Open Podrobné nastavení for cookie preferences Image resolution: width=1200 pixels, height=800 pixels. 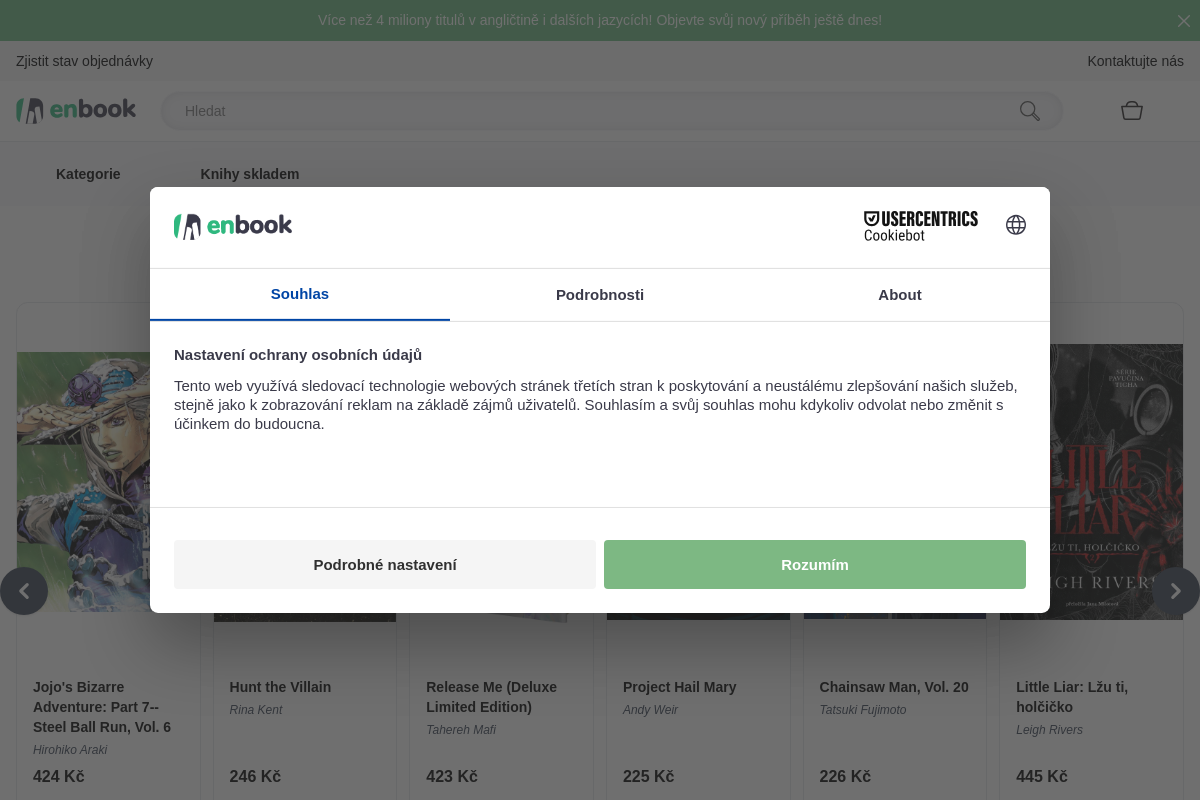(385, 564)
